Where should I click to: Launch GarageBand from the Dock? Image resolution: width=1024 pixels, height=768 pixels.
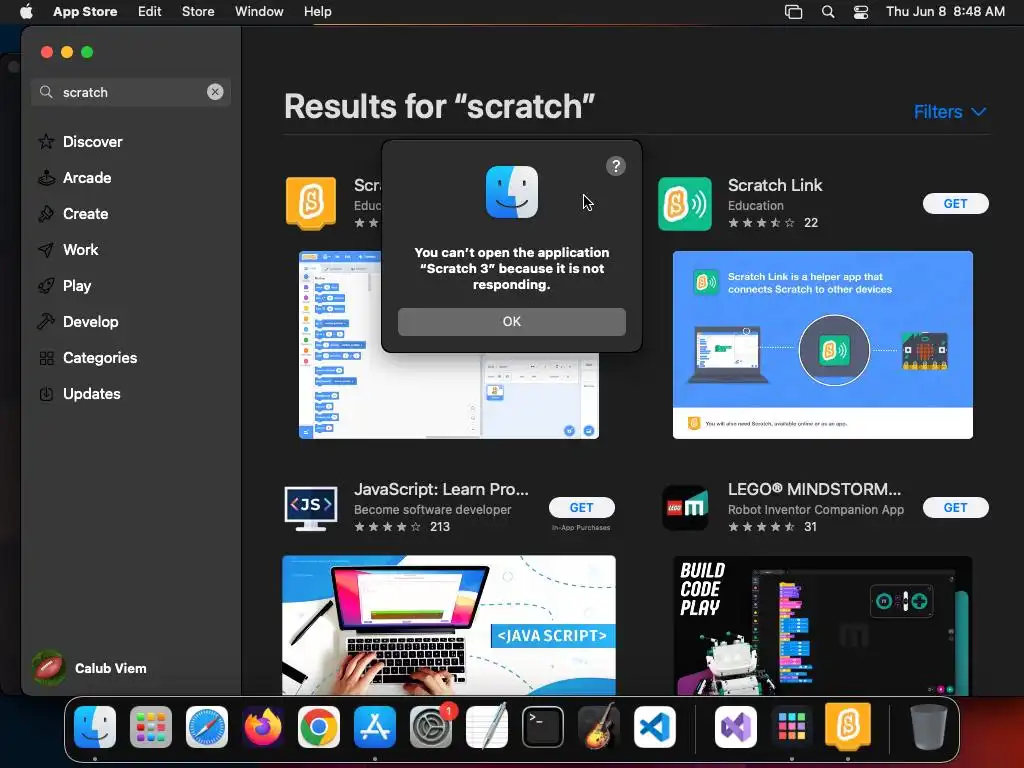(599, 727)
